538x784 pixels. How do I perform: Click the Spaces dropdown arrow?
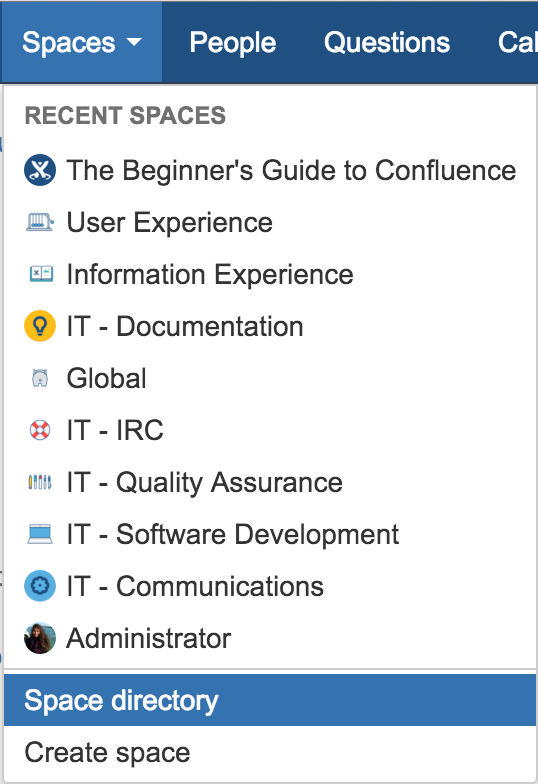134,42
